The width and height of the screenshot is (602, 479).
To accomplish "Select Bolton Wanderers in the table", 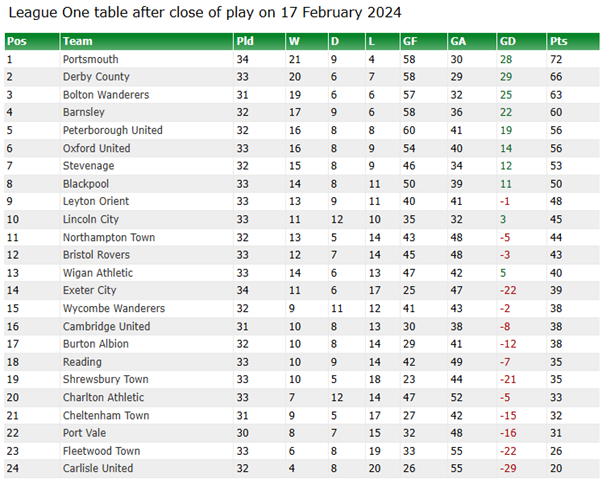I will click(x=105, y=95).
